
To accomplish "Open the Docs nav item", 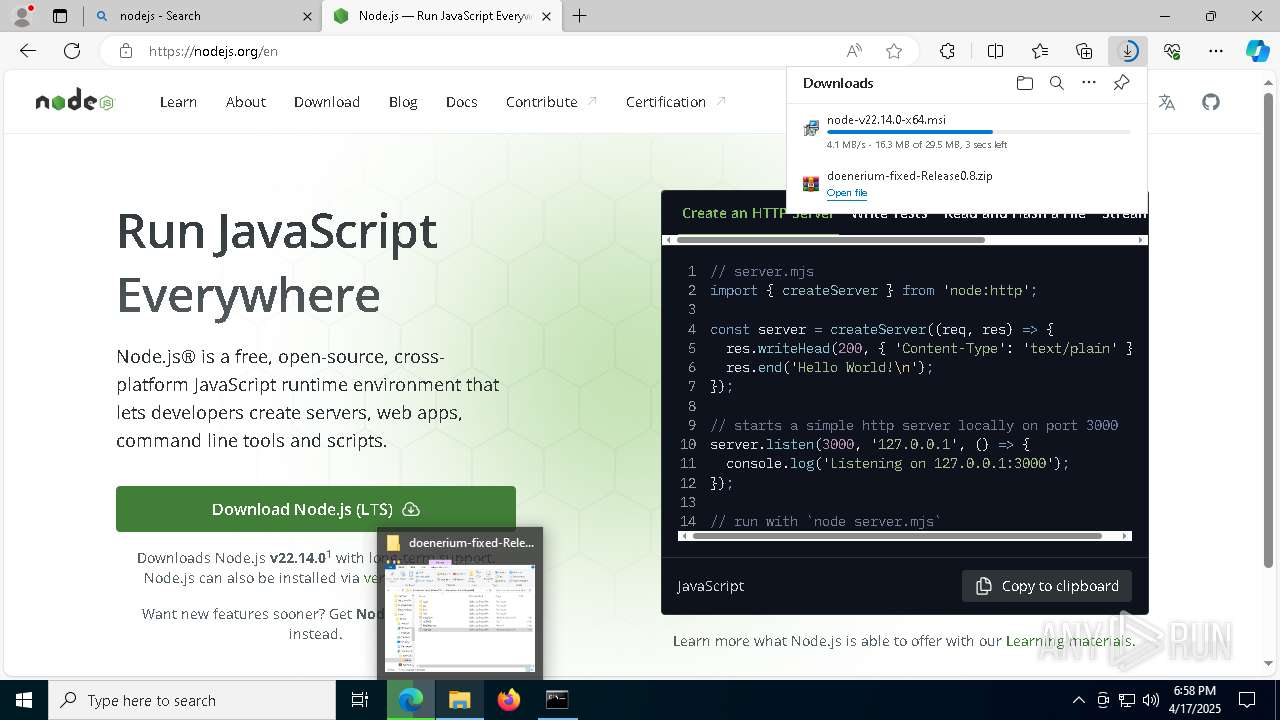I will (461, 102).
